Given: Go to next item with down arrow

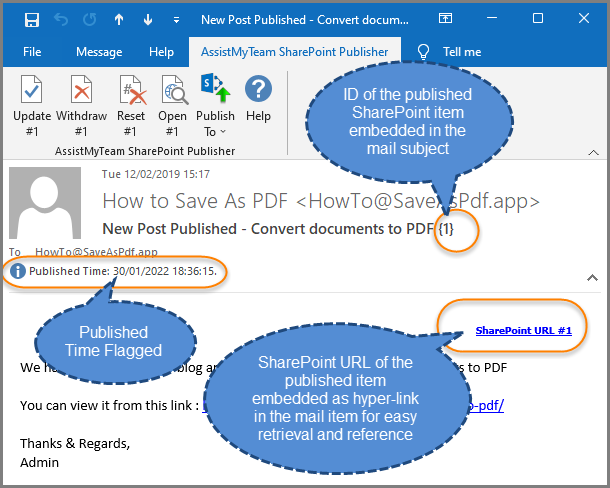Looking at the screenshot, I should click(x=148, y=19).
